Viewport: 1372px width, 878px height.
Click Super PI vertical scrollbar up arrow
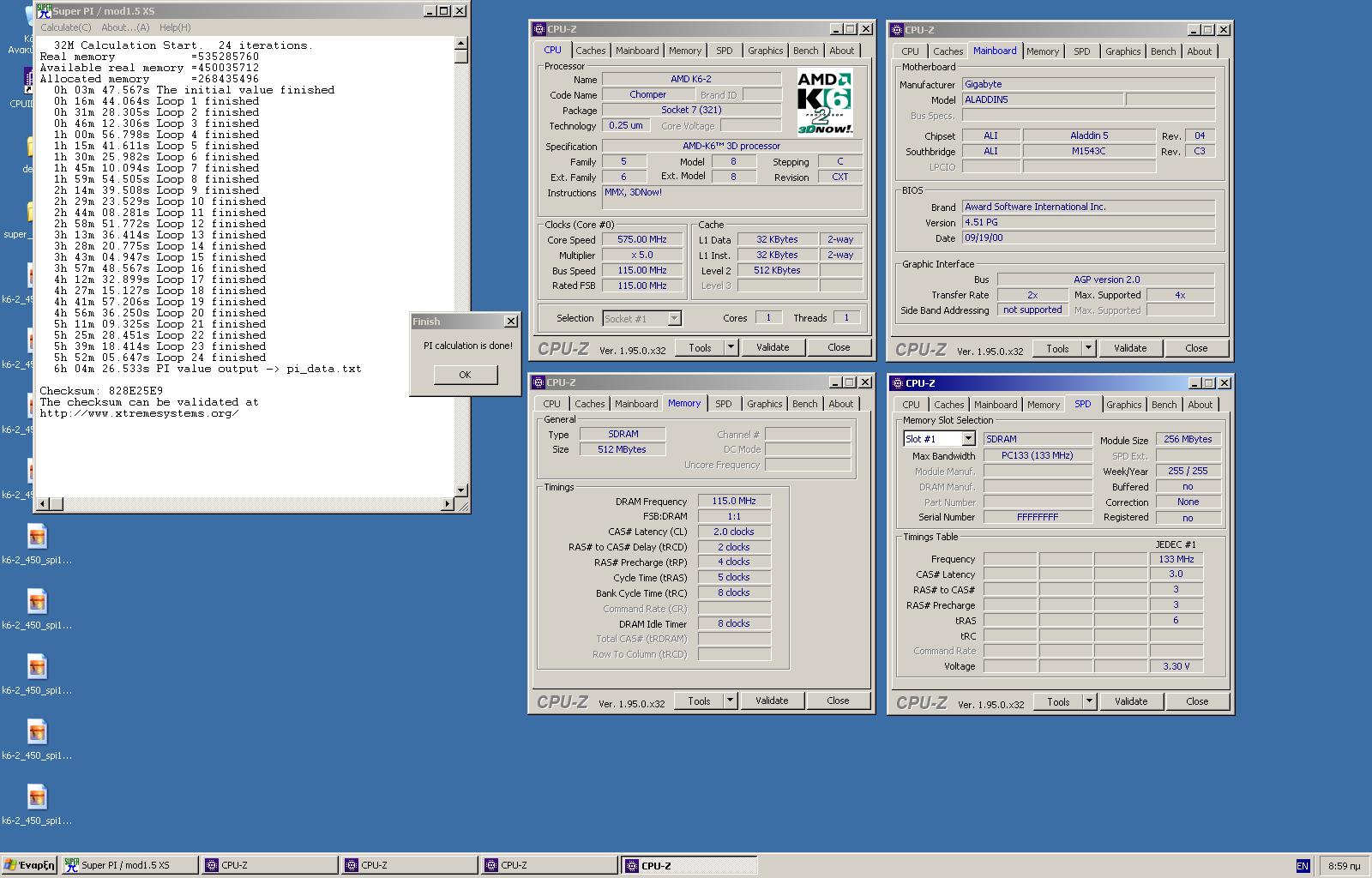tap(461, 43)
